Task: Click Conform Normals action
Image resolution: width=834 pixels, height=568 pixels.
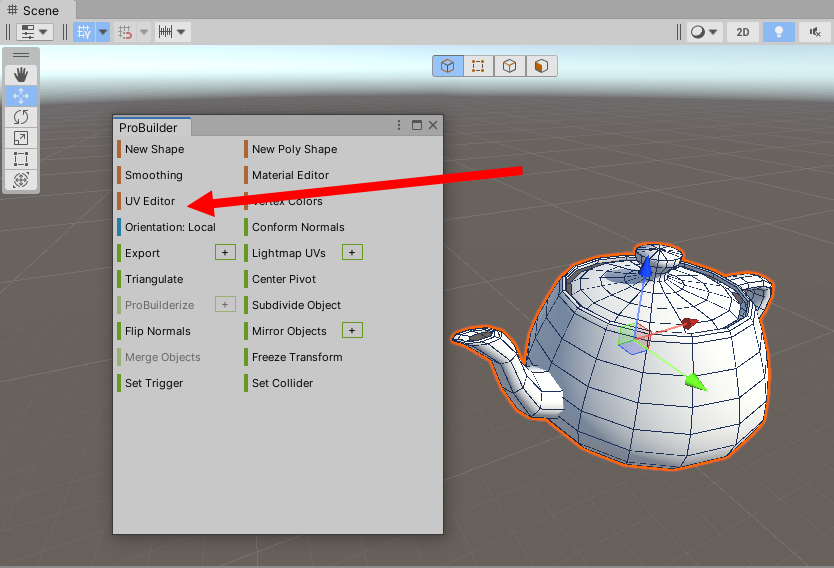Action: pos(298,228)
